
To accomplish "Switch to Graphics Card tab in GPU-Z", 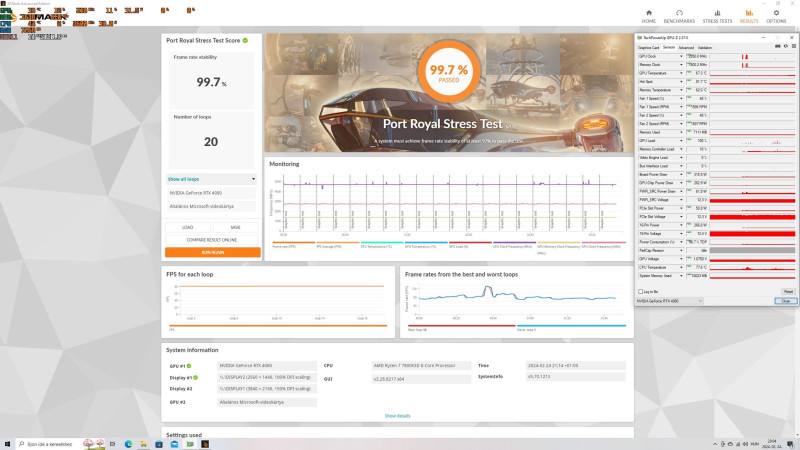I will 648,47.
